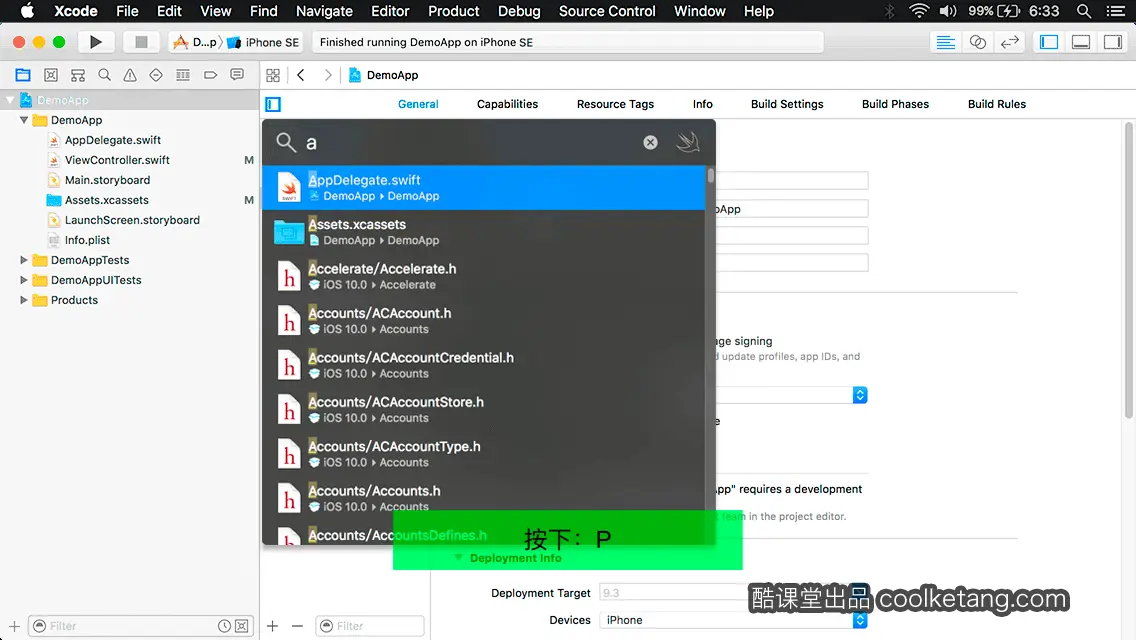The image size is (1136, 640).
Task: Select Accounts/ACAccountStore.h result
Action: click(484, 409)
